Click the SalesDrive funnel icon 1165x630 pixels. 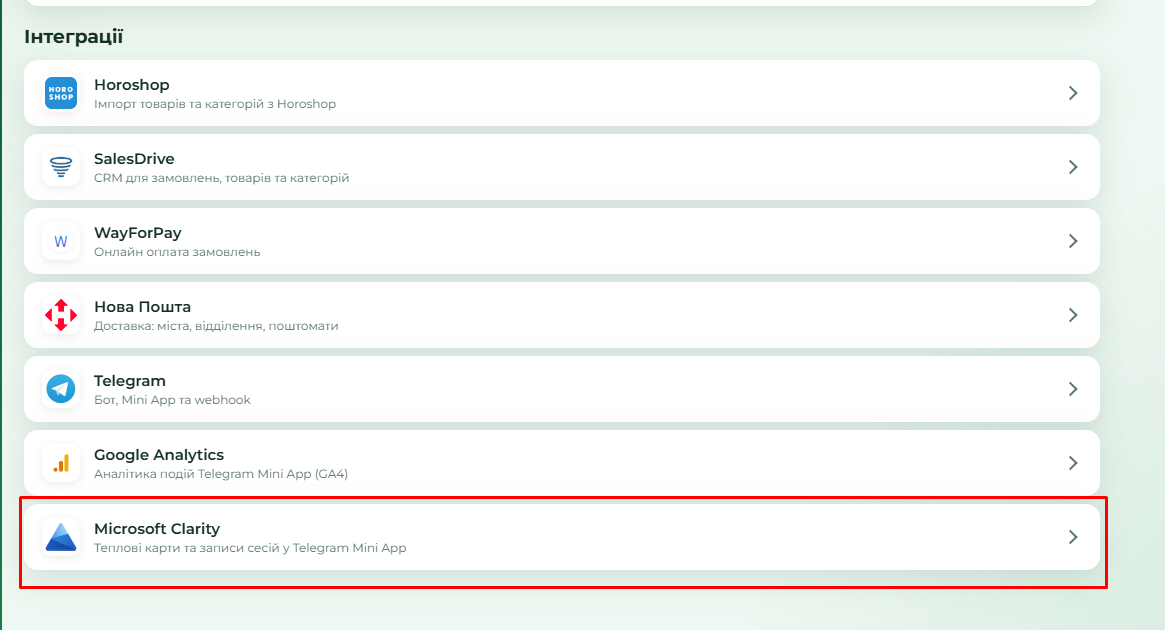(61, 166)
